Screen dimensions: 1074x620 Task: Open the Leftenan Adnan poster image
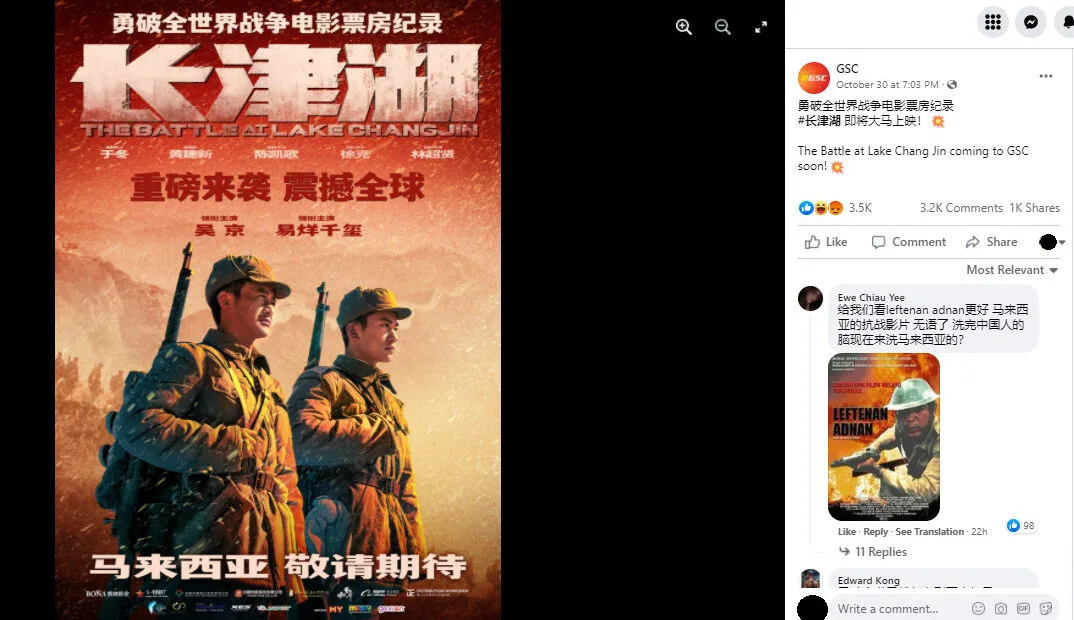(884, 437)
